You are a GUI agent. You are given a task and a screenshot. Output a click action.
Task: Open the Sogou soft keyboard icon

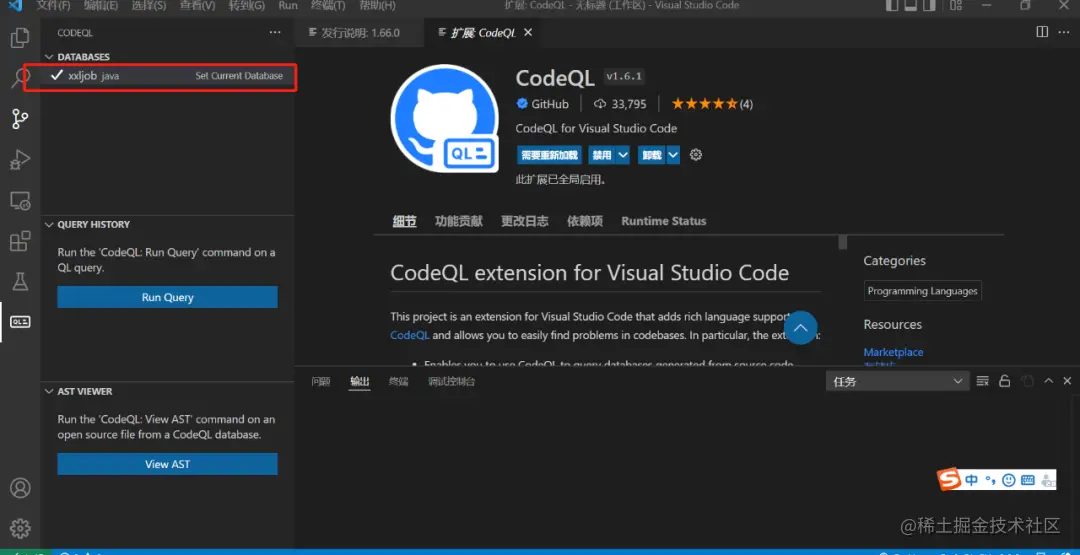1028,480
